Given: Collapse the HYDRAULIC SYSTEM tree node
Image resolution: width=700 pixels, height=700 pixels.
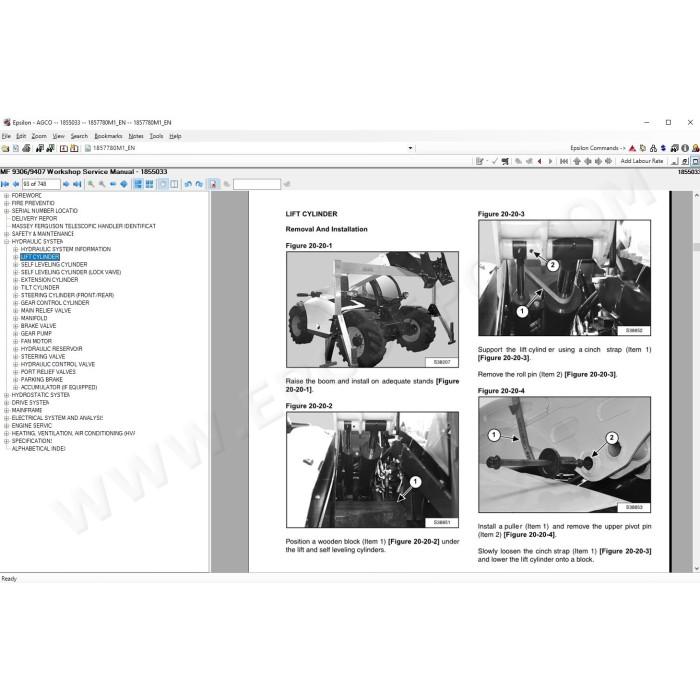Looking at the screenshot, I should [6, 242].
